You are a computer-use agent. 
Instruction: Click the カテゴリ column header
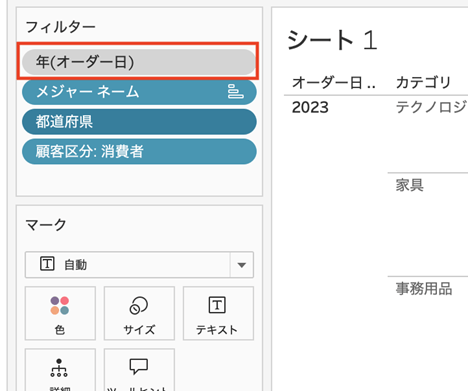tap(423, 83)
